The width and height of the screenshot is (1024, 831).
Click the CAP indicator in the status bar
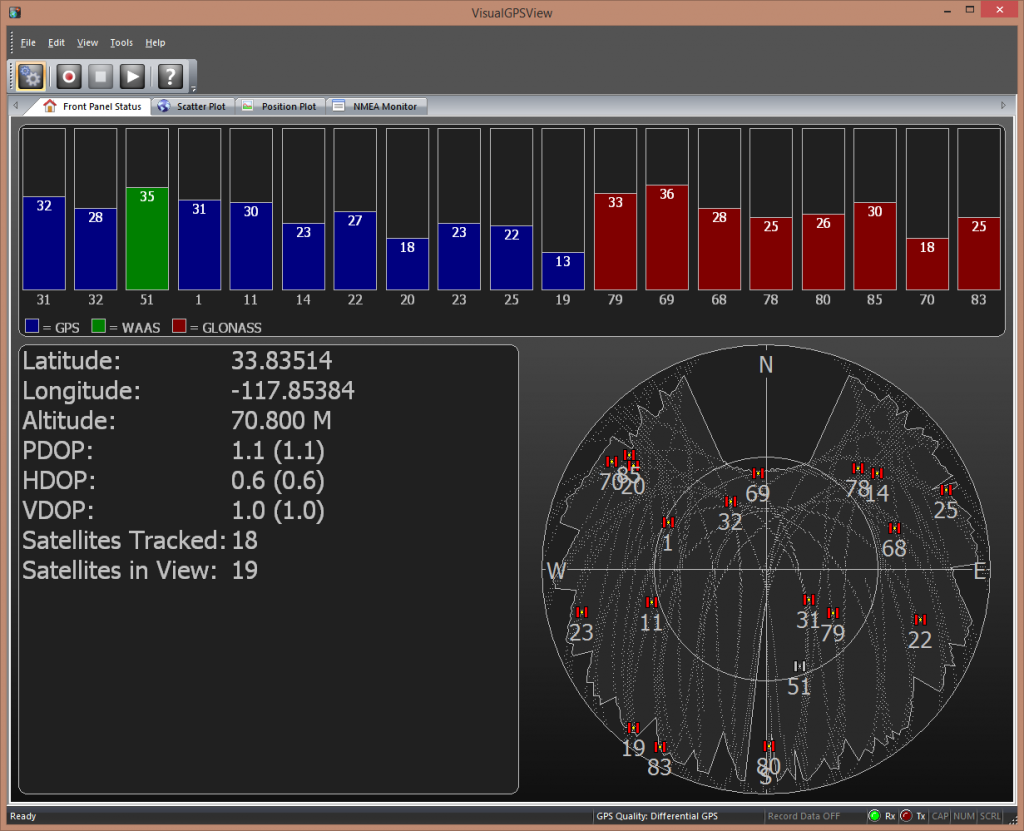[x=940, y=816]
